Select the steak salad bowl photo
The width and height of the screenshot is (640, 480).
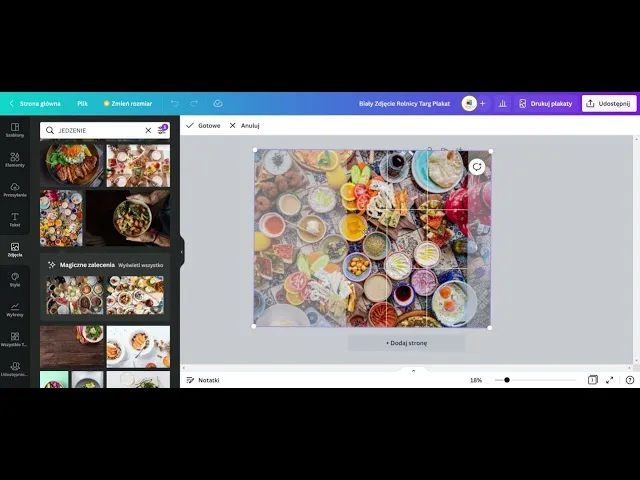[72, 164]
